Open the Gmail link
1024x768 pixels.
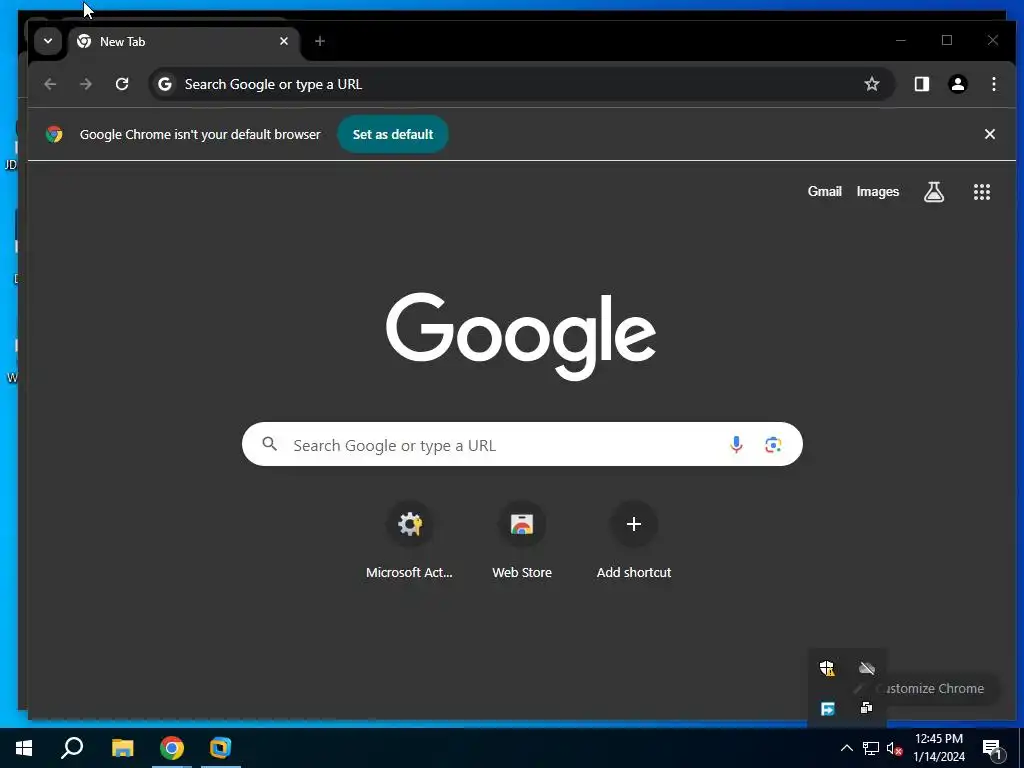click(x=824, y=192)
